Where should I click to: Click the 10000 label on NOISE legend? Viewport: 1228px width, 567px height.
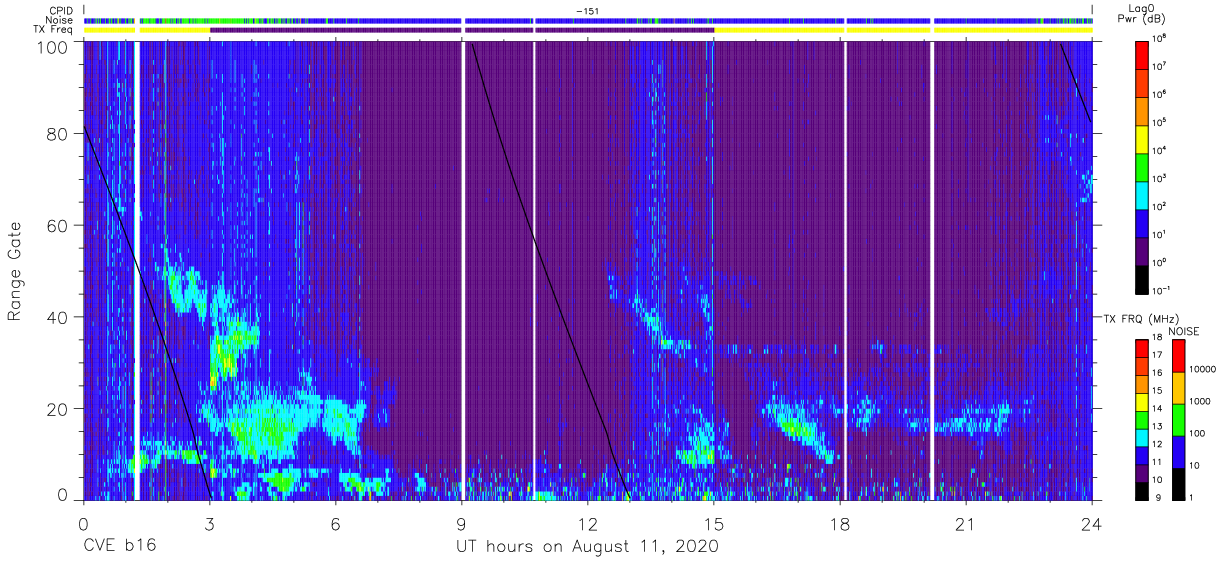pos(1205,370)
